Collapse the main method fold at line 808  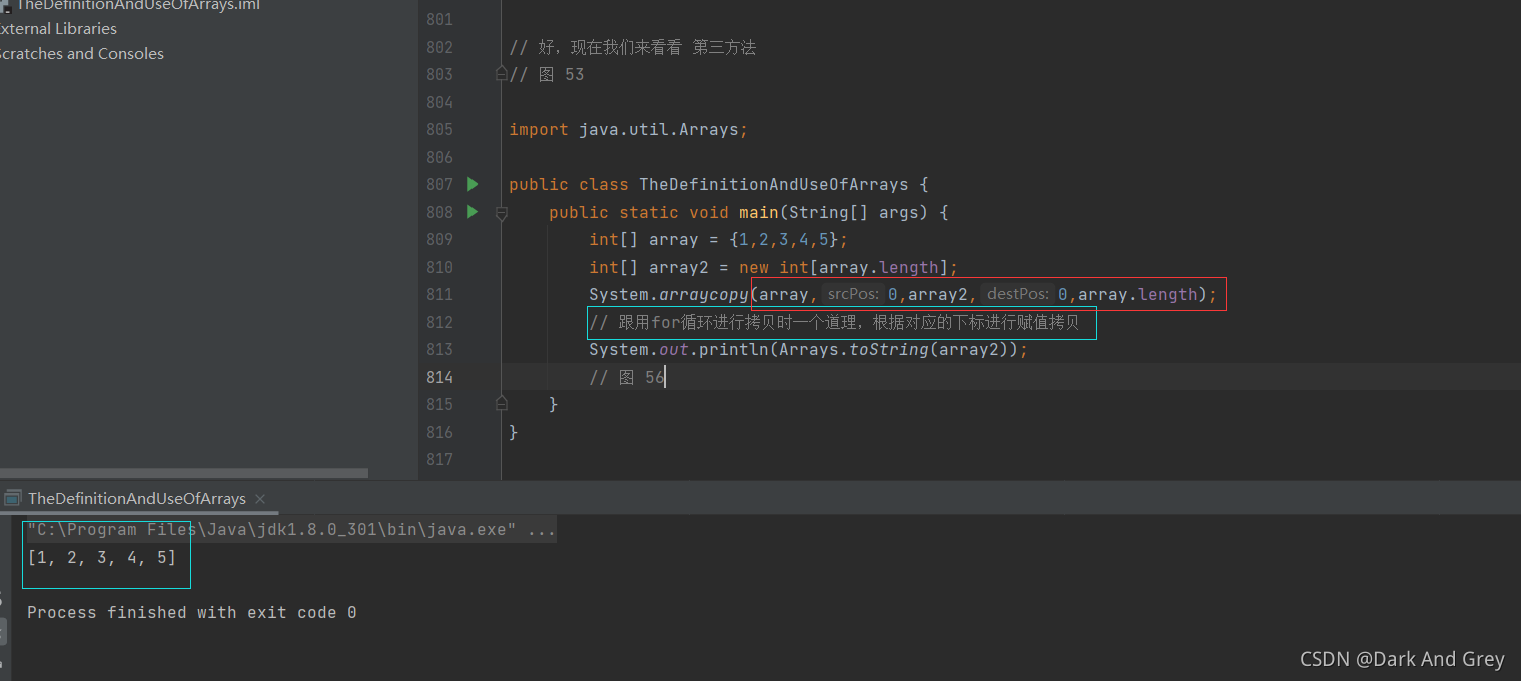click(x=502, y=212)
